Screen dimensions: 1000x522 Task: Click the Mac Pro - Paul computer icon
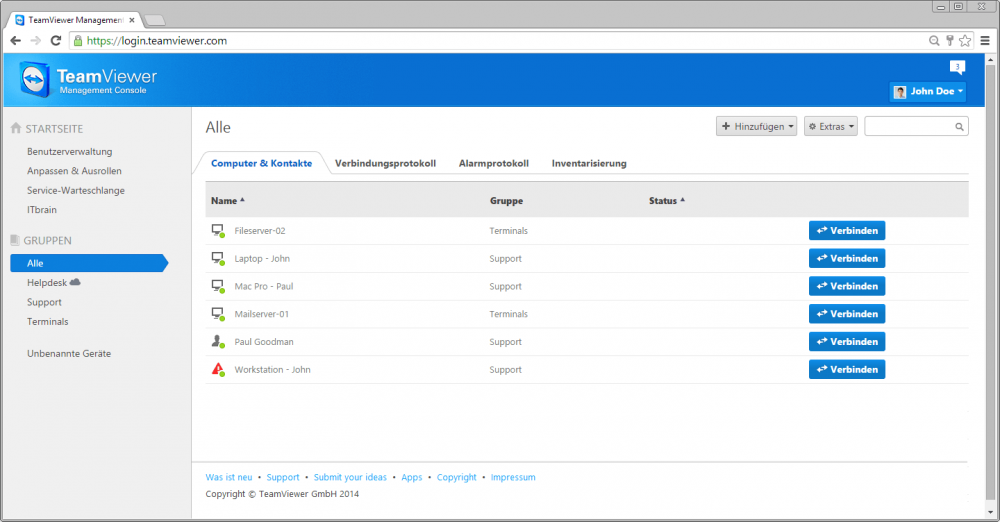coord(218,286)
